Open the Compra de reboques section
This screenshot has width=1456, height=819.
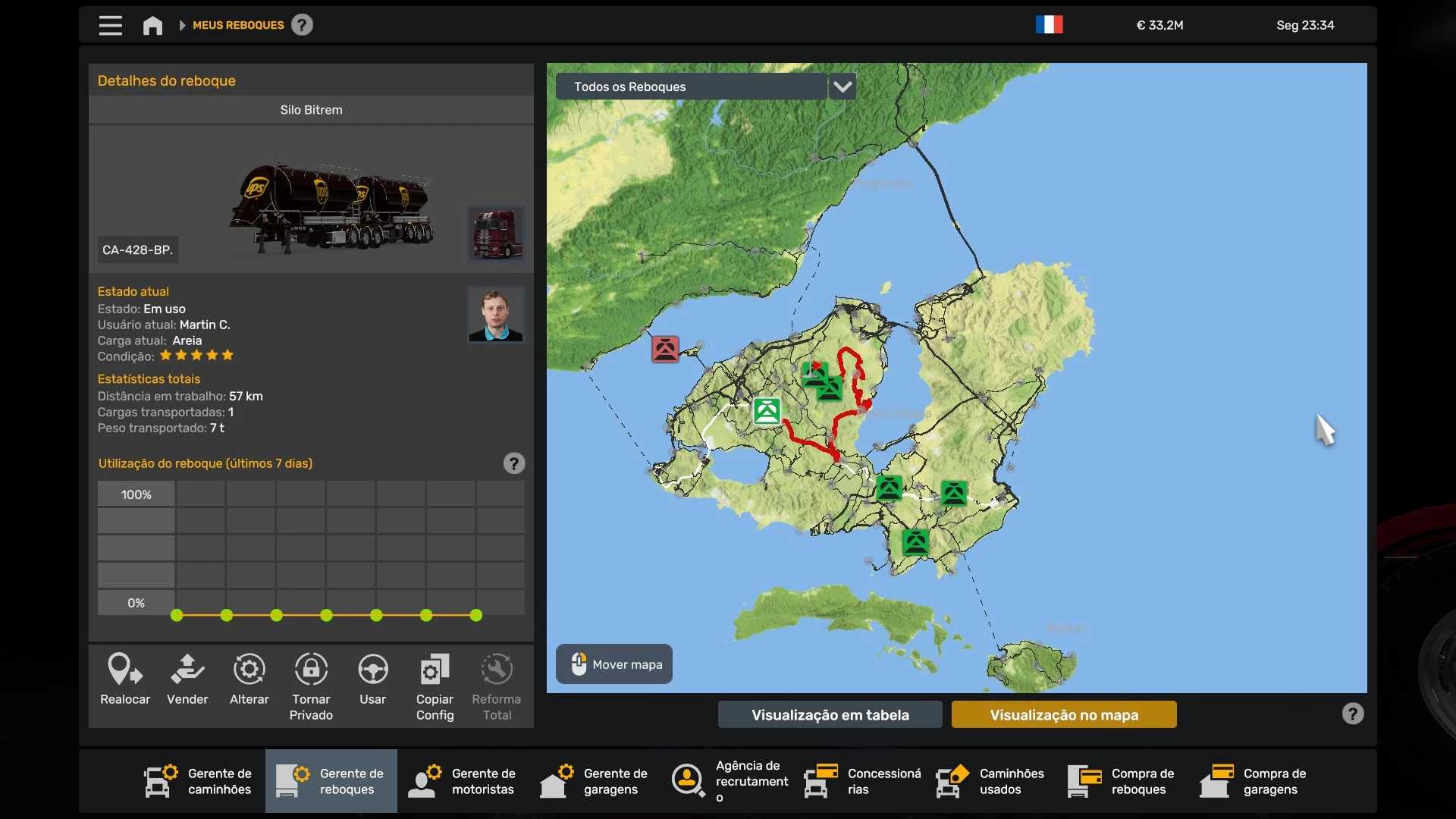1122,781
